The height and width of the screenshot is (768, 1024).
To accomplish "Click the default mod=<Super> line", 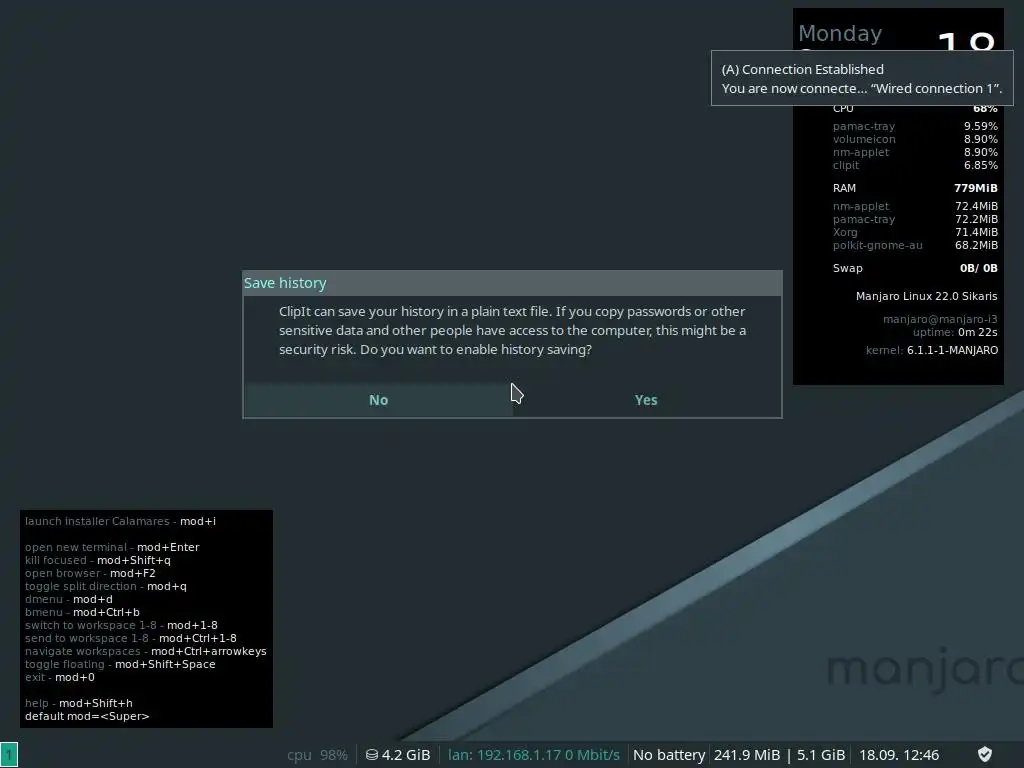I will (87, 717).
